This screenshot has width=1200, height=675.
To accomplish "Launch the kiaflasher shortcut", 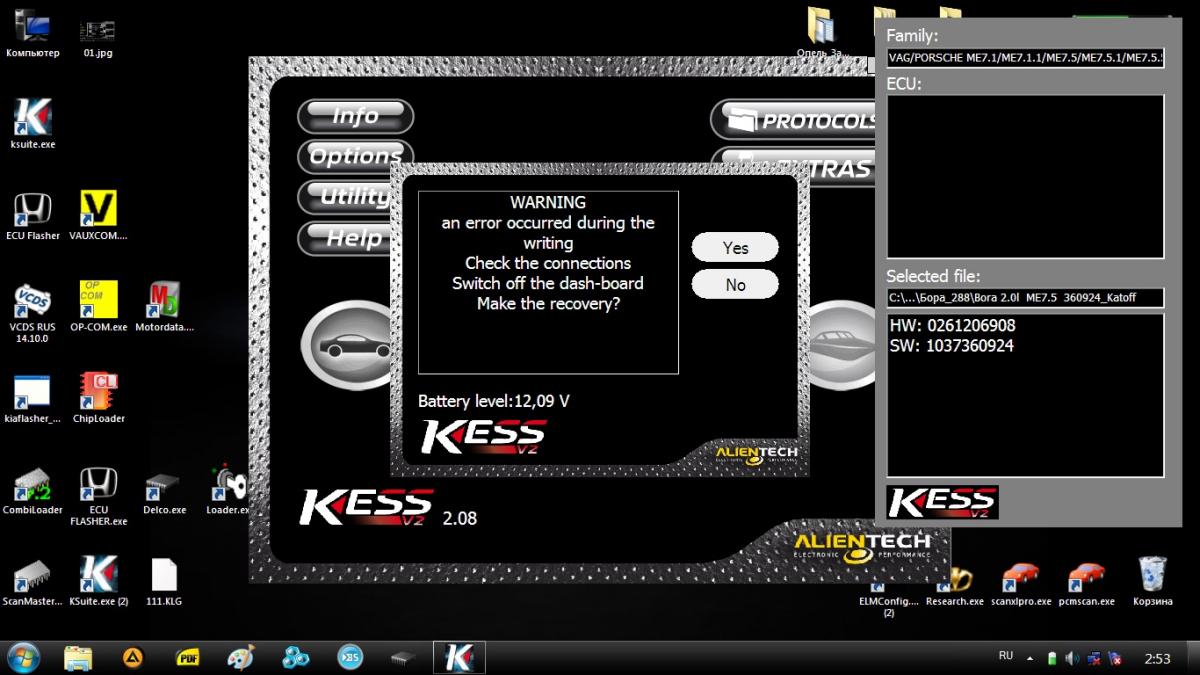I will point(32,398).
